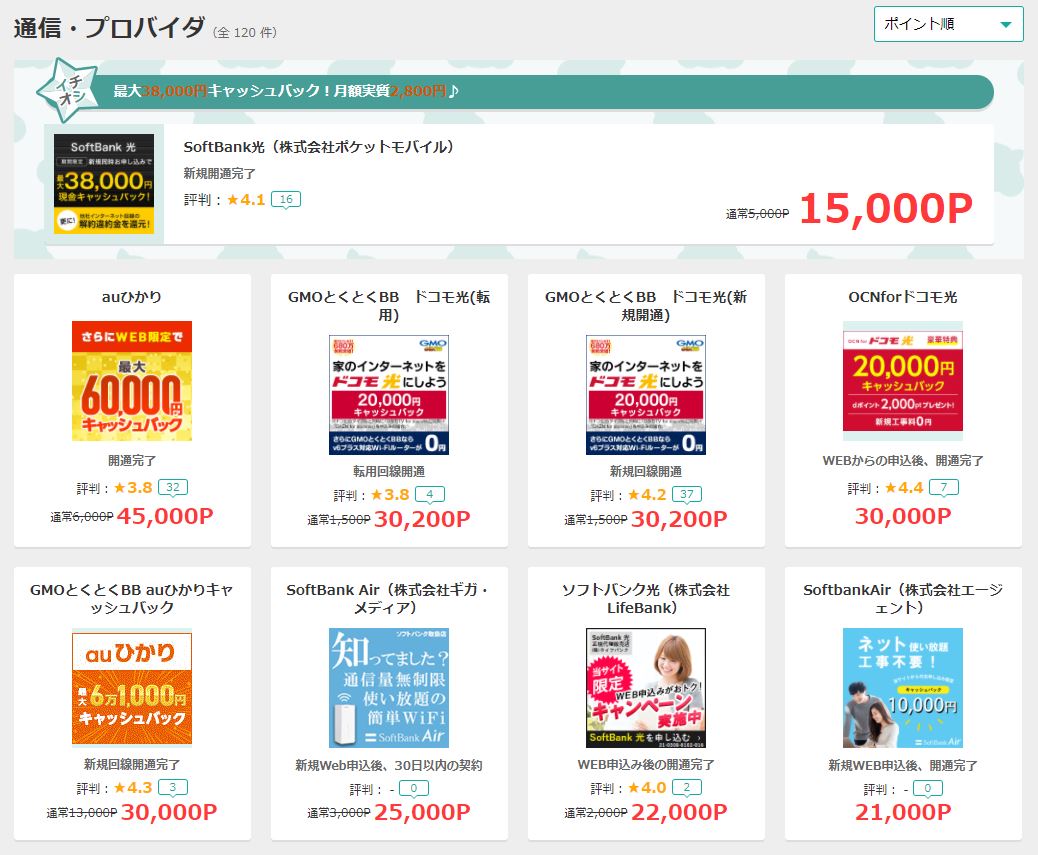Click the OCNforドコモ光 20,000円 image
Screen dimensions: 1038x855
pos(903,381)
